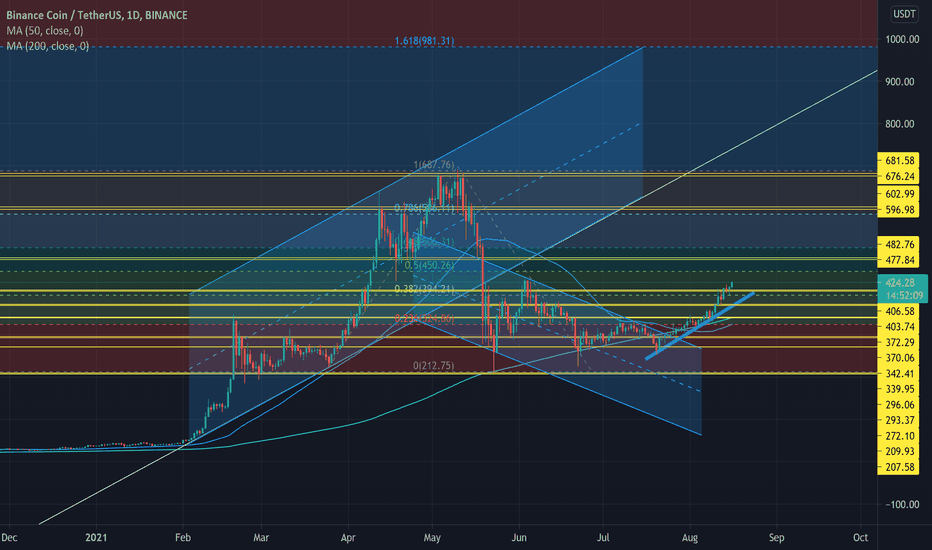Screen dimensions: 932x550
Task: Click the 372.29 yellow price label
Action: (x=899, y=342)
